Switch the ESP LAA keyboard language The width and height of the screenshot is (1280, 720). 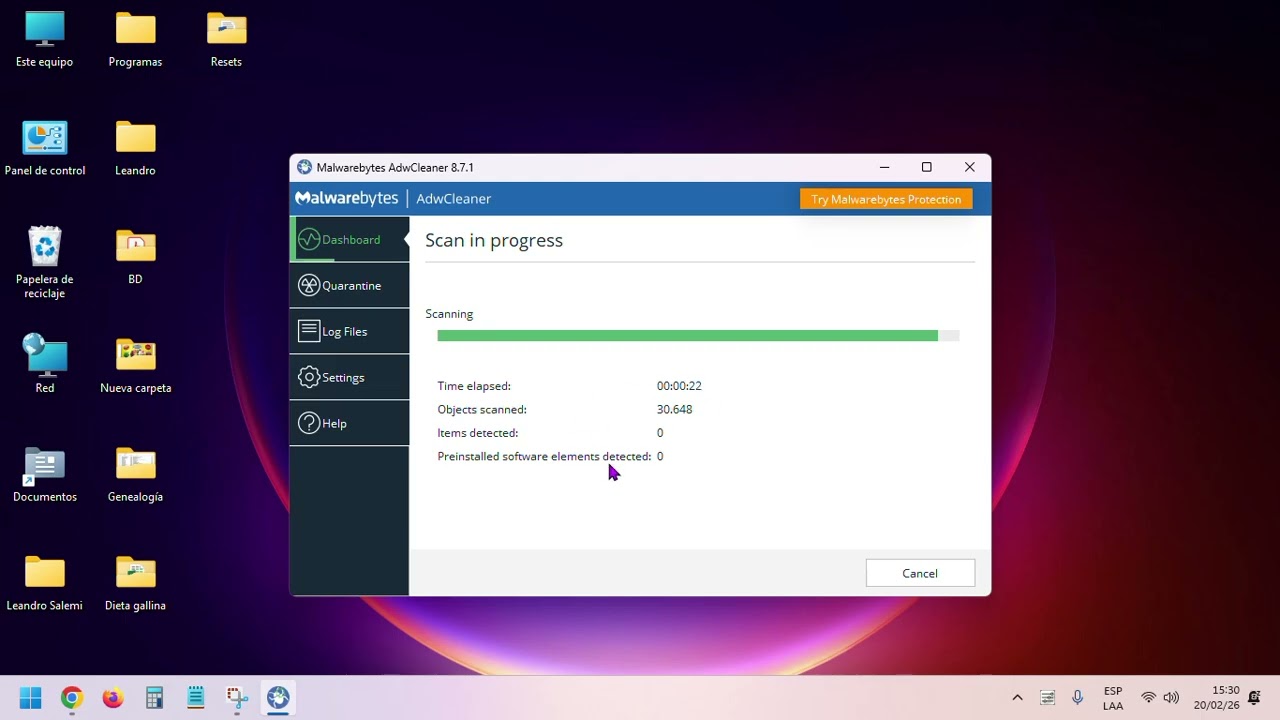tap(1113, 698)
